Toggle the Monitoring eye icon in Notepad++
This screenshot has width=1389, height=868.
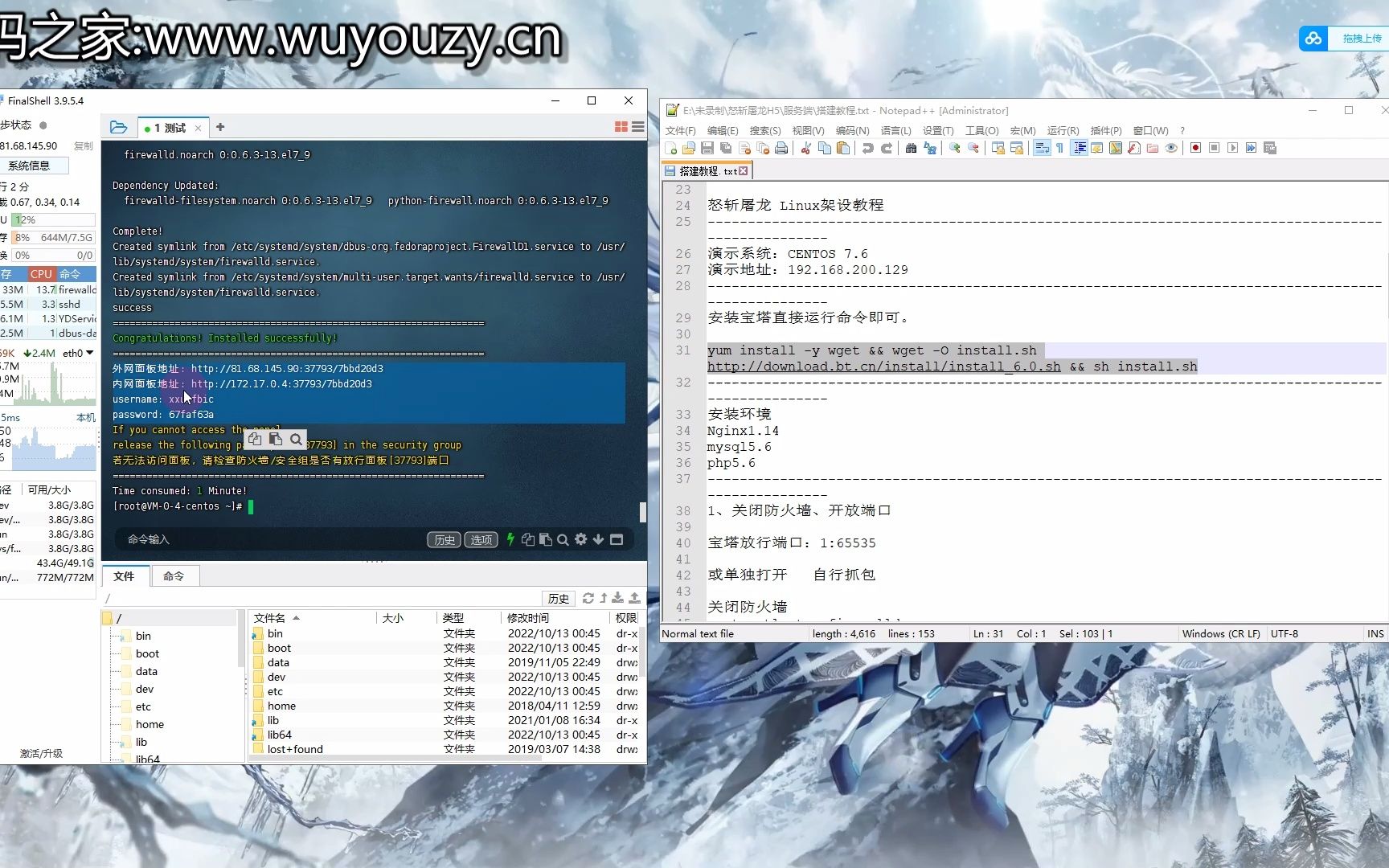pyautogui.click(x=1171, y=148)
